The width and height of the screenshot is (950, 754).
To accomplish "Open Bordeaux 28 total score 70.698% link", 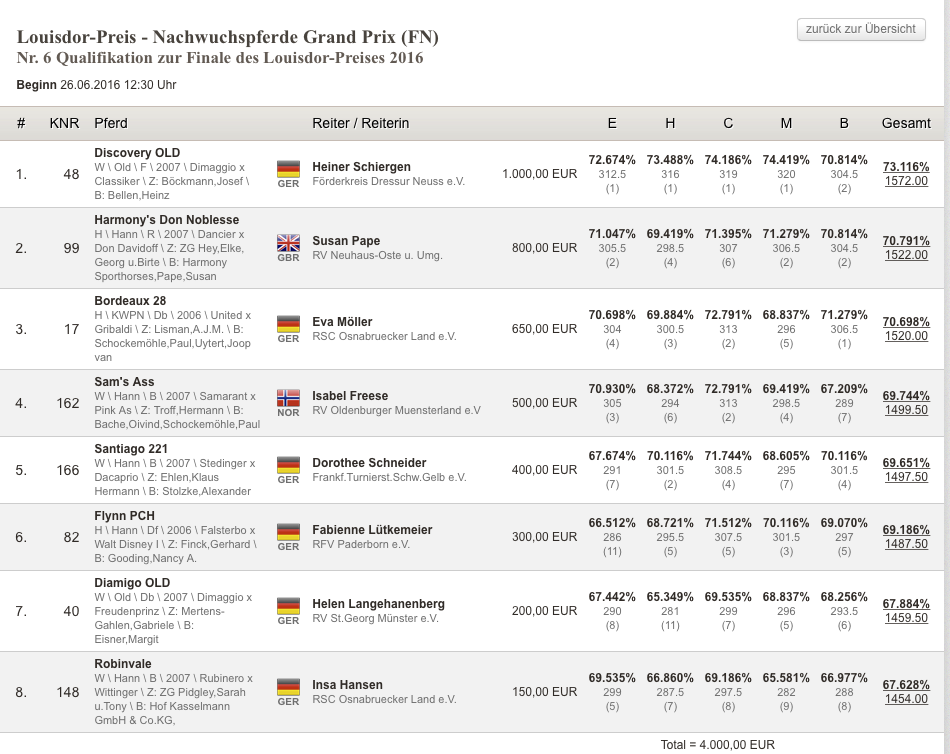I will coord(906,322).
